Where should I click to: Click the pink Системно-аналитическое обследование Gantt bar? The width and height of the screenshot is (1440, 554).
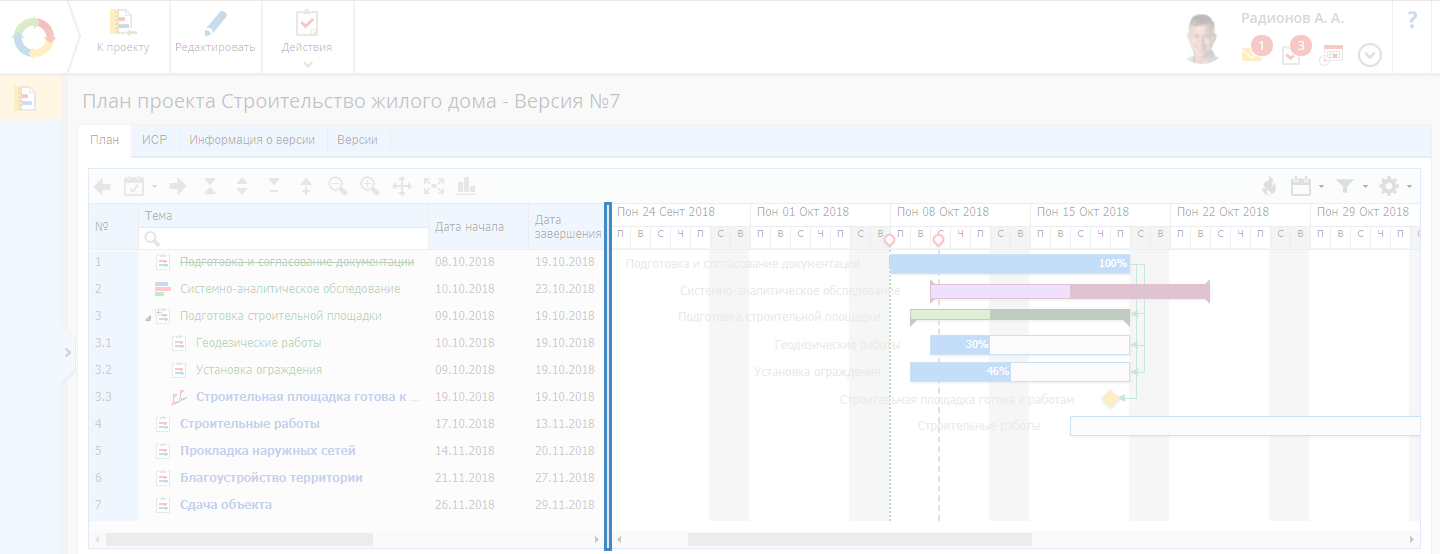click(x=1069, y=291)
